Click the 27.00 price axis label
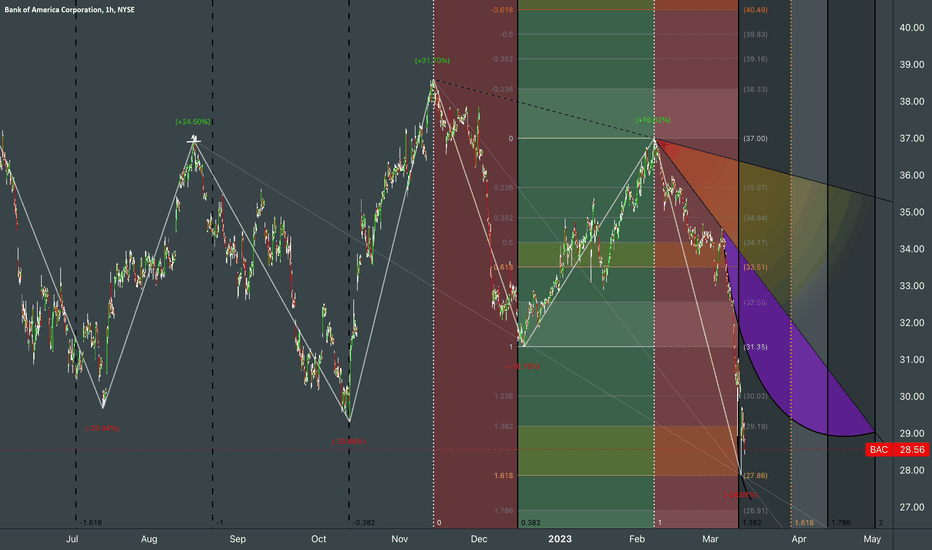Viewport: 932px width, 550px height. click(911, 507)
